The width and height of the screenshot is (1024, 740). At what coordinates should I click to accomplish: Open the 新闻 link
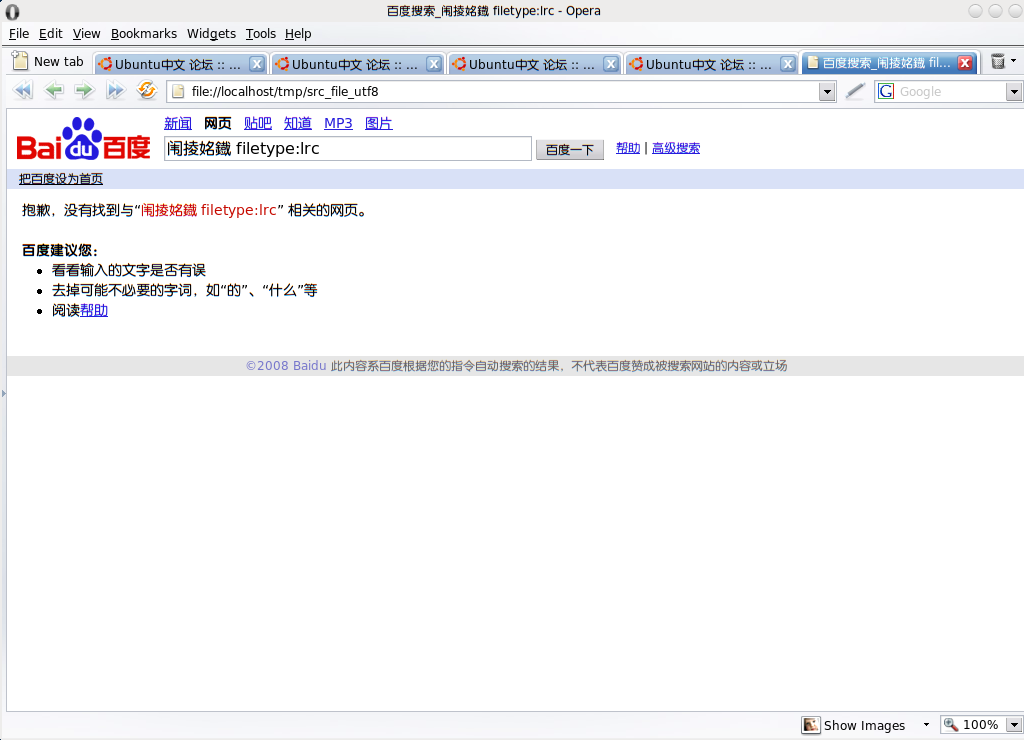[x=178, y=123]
